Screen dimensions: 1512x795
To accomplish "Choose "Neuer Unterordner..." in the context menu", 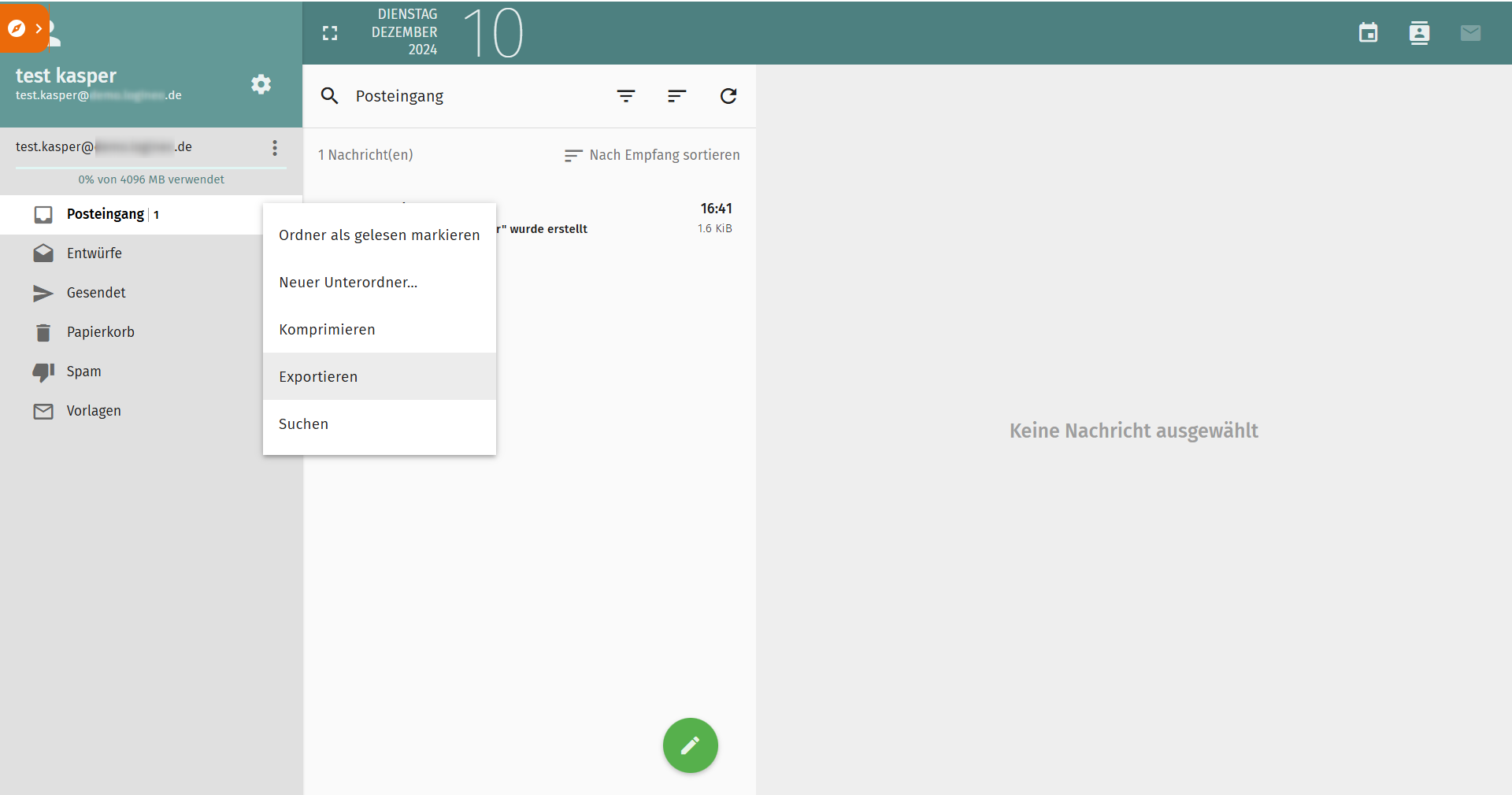I will tap(347, 282).
